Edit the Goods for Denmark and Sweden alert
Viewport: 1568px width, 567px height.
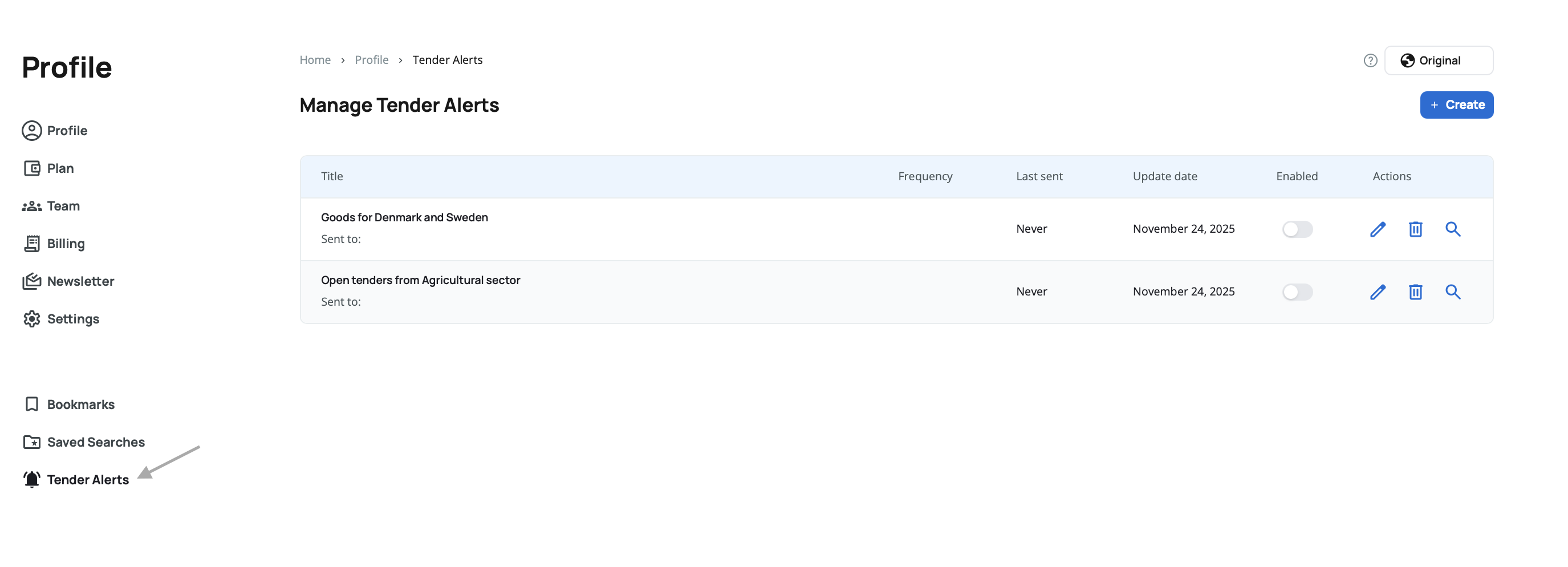(x=1378, y=229)
